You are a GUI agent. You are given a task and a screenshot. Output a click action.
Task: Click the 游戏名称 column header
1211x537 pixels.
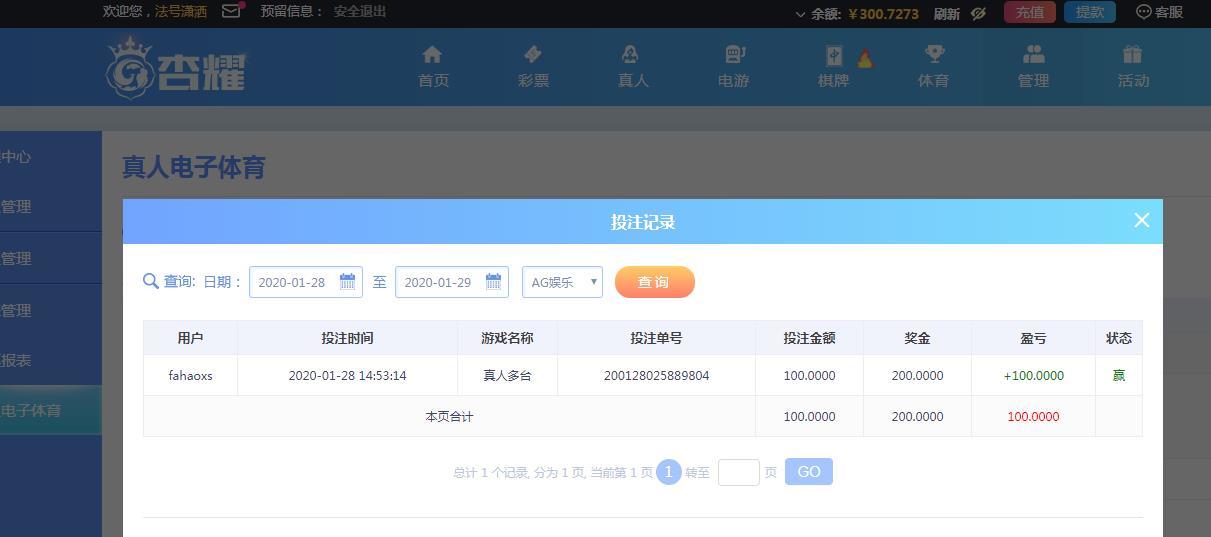click(507, 338)
